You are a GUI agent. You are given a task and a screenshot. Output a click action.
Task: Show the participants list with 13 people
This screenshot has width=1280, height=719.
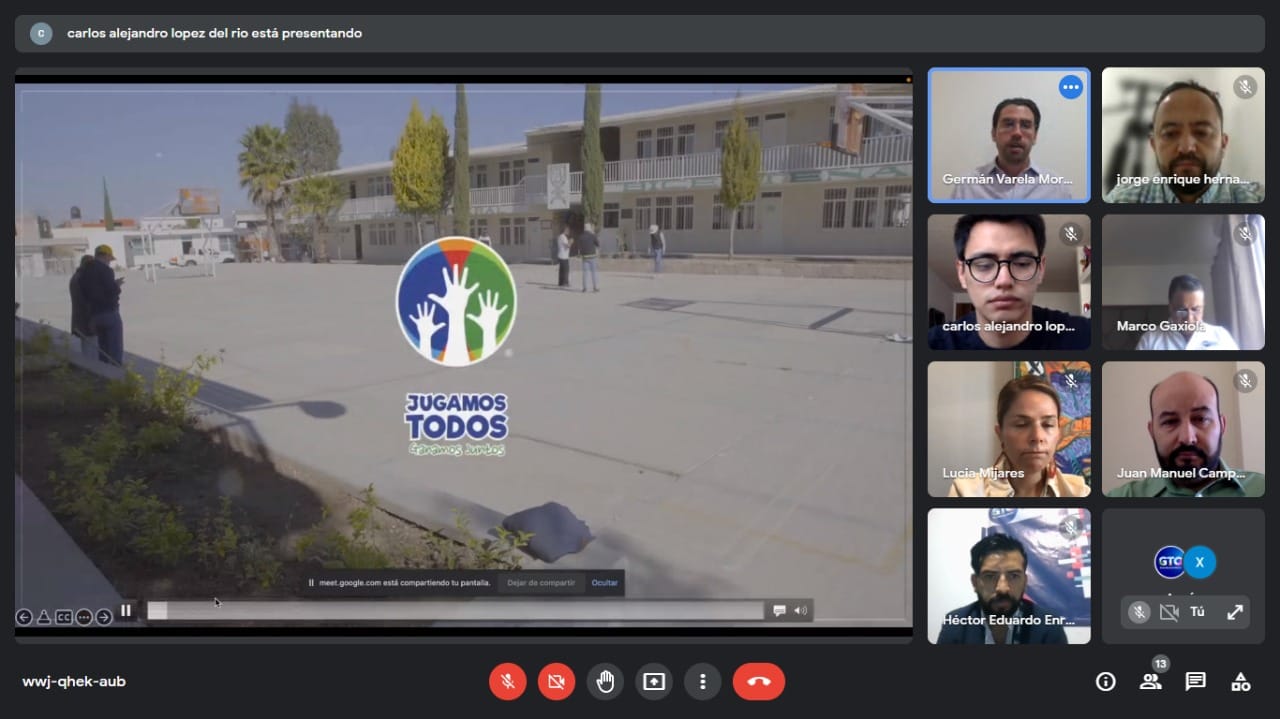click(x=1150, y=682)
